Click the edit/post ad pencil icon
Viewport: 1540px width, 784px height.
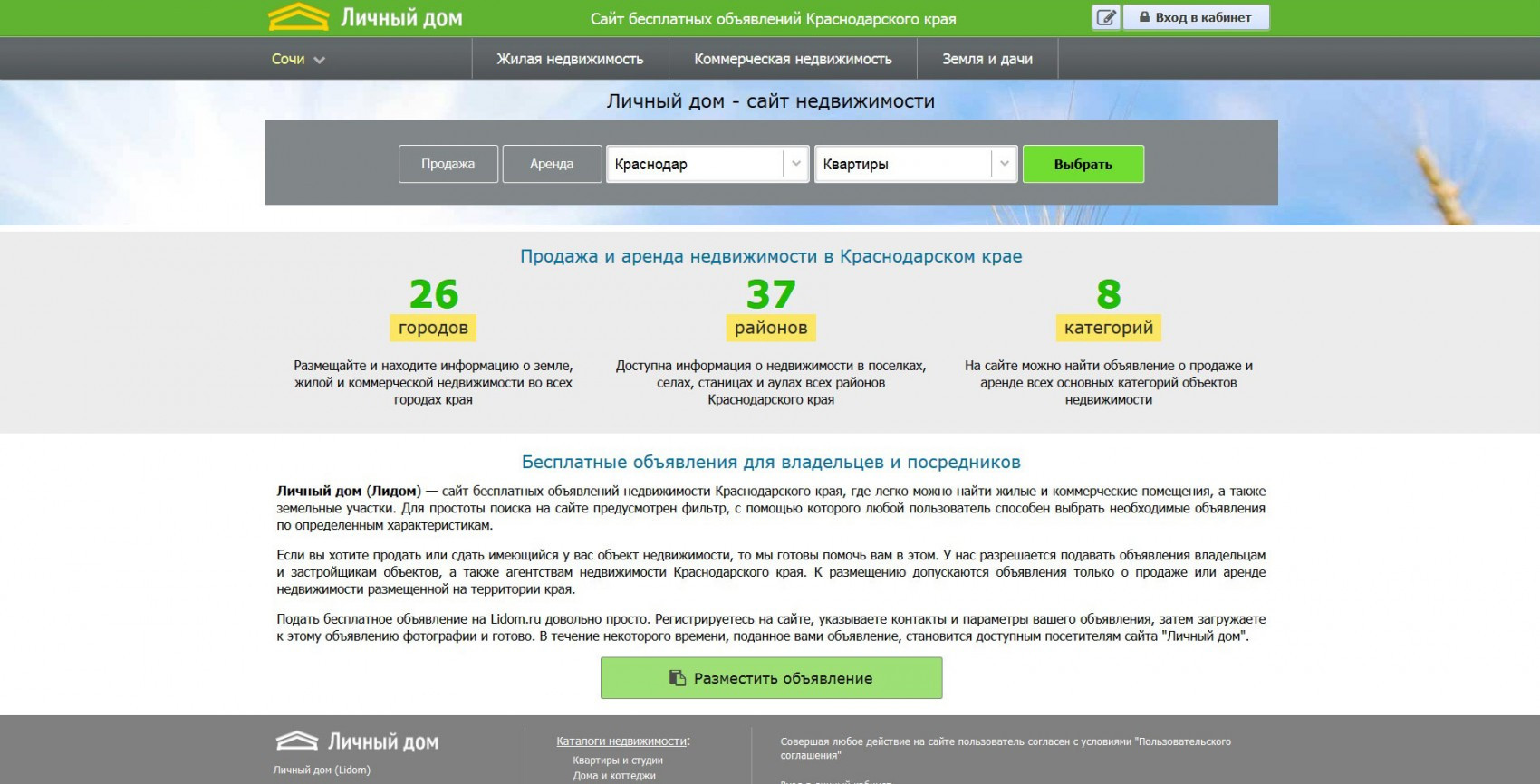tap(1106, 17)
